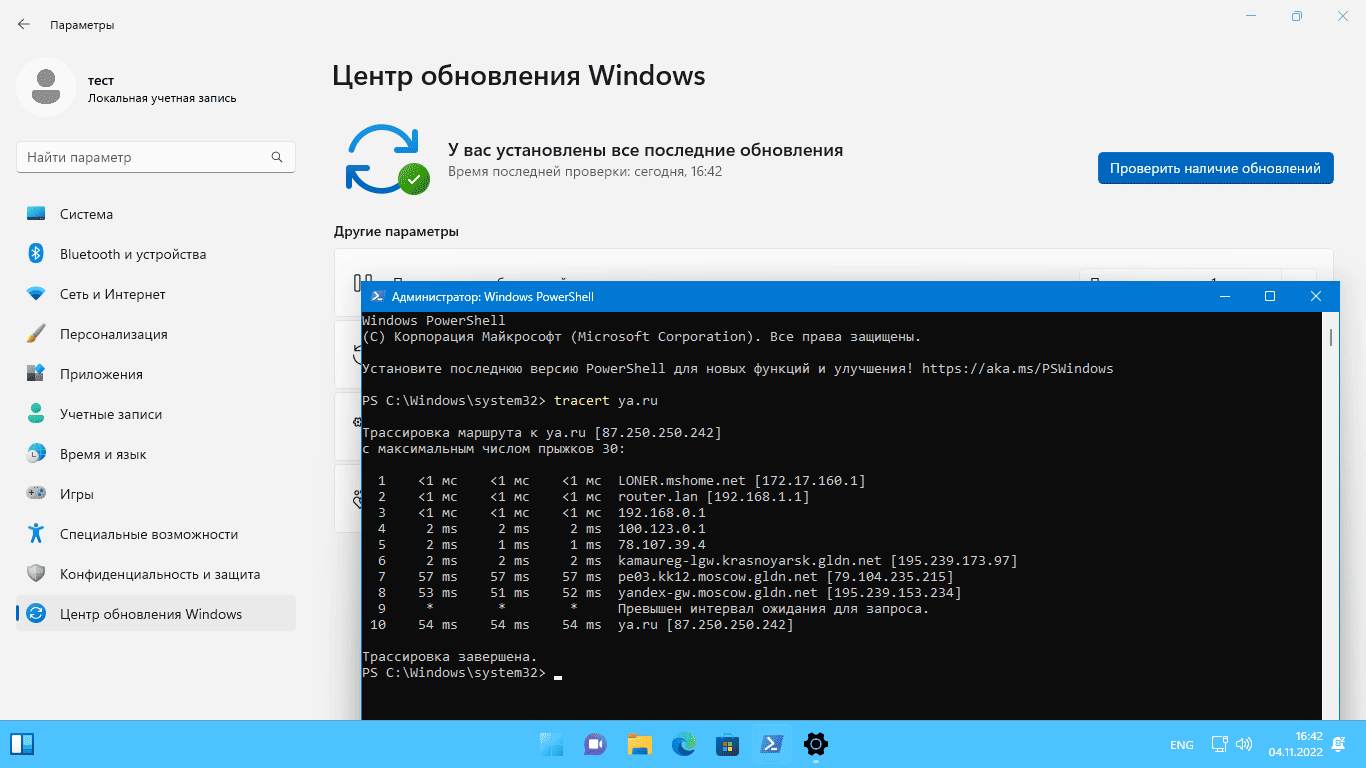Image resolution: width=1366 pixels, height=768 pixels.
Task: Click the 'Другие параметры' section label
Action: click(x=396, y=231)
